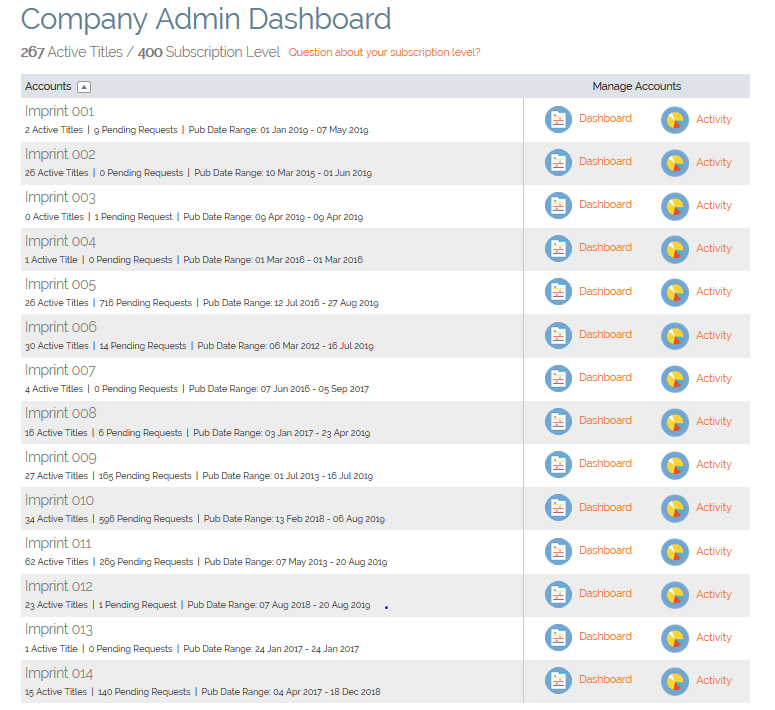Viewport: 775px width, 710px height.
Task: Open the Imprint 003 account title
Action: (x=60, y=198)
